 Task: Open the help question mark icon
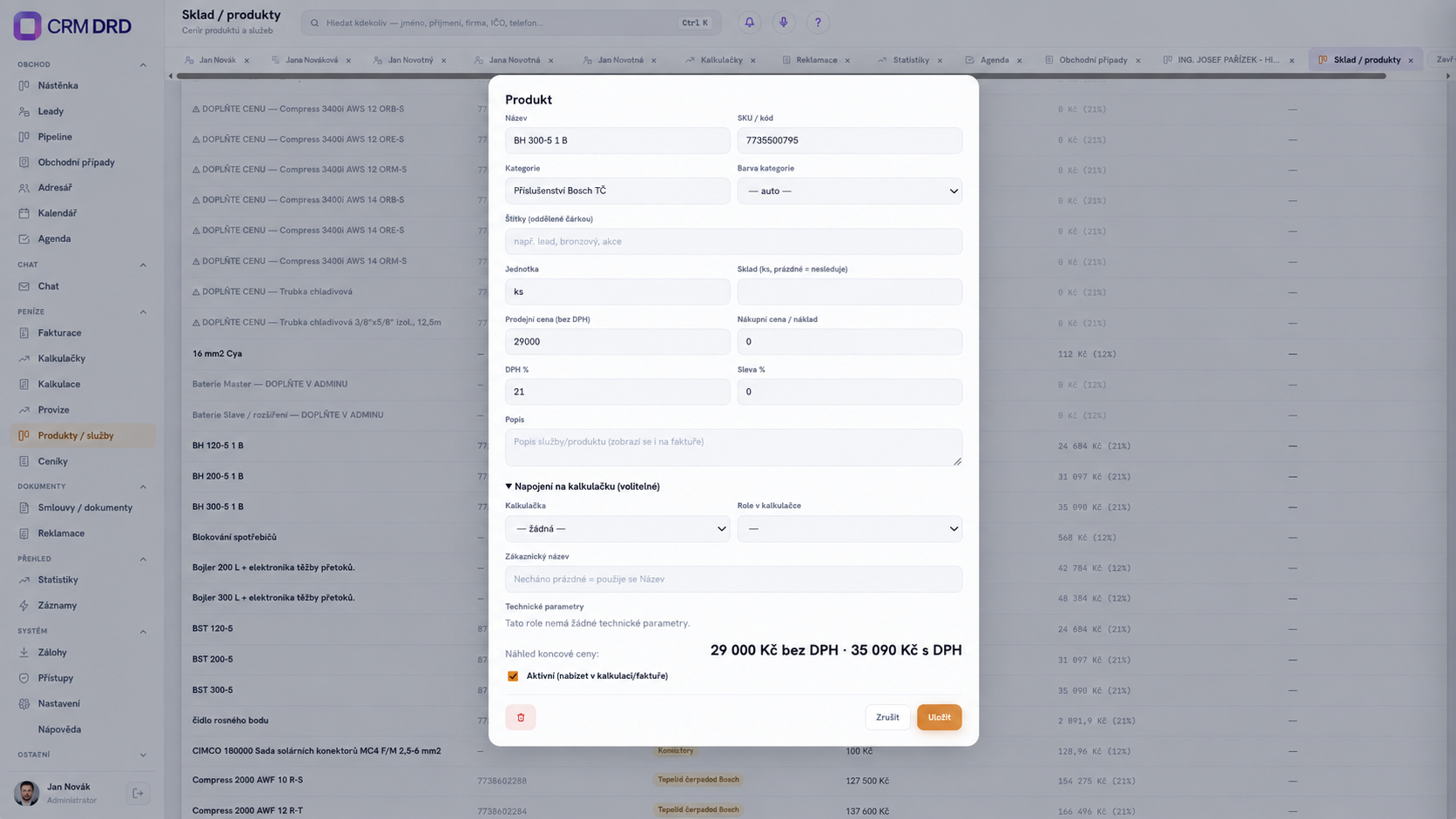pyautogui.click(x=817, y=23)
